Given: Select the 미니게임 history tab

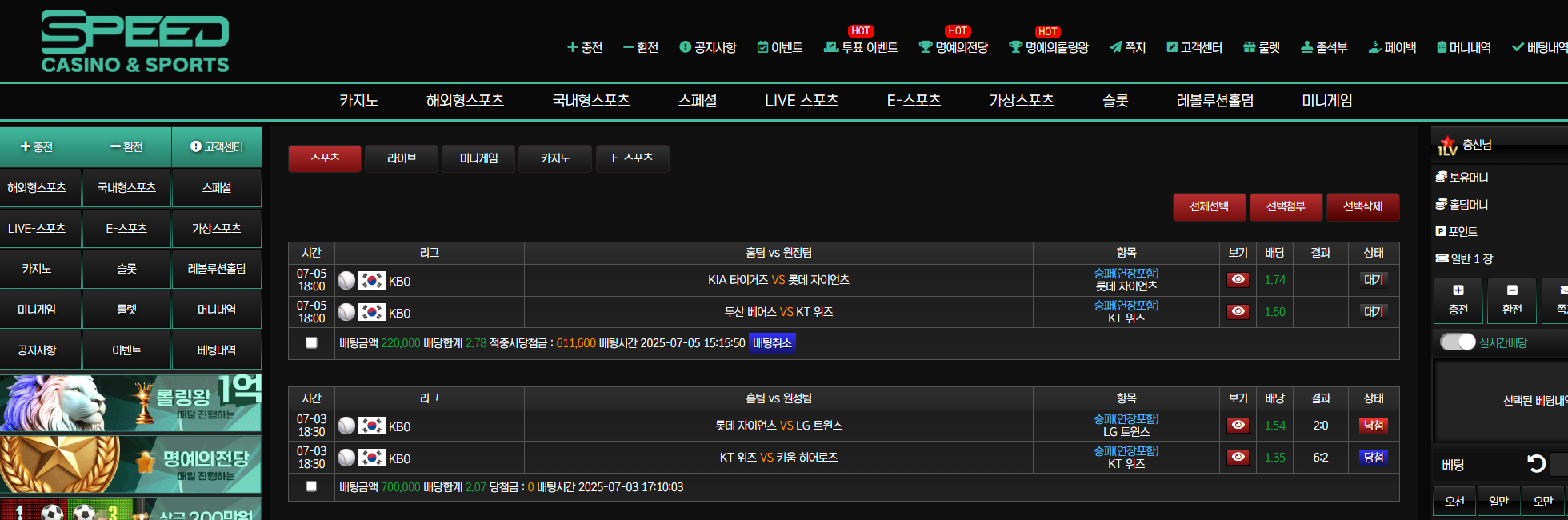Looking at the screenshot, I should click(478, 158).
